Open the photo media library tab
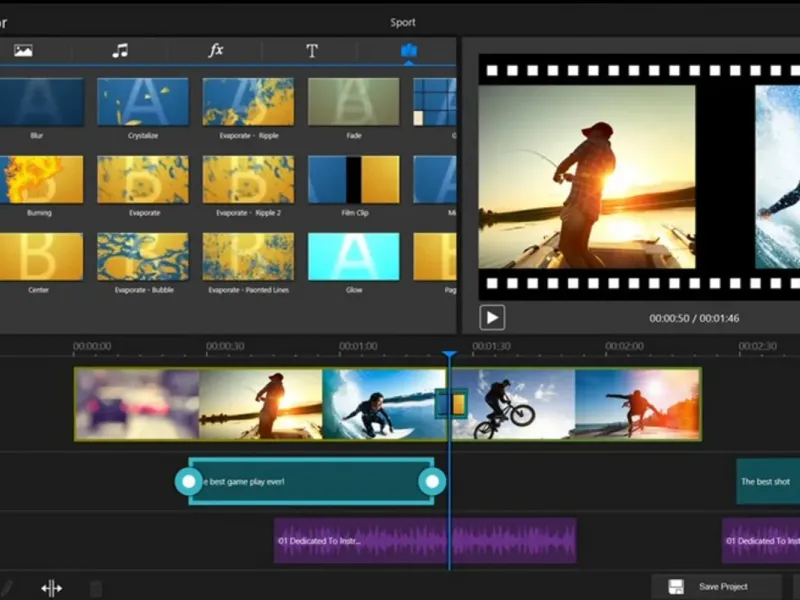The height and width of the screenshot is (600, 800). [23, 51]
